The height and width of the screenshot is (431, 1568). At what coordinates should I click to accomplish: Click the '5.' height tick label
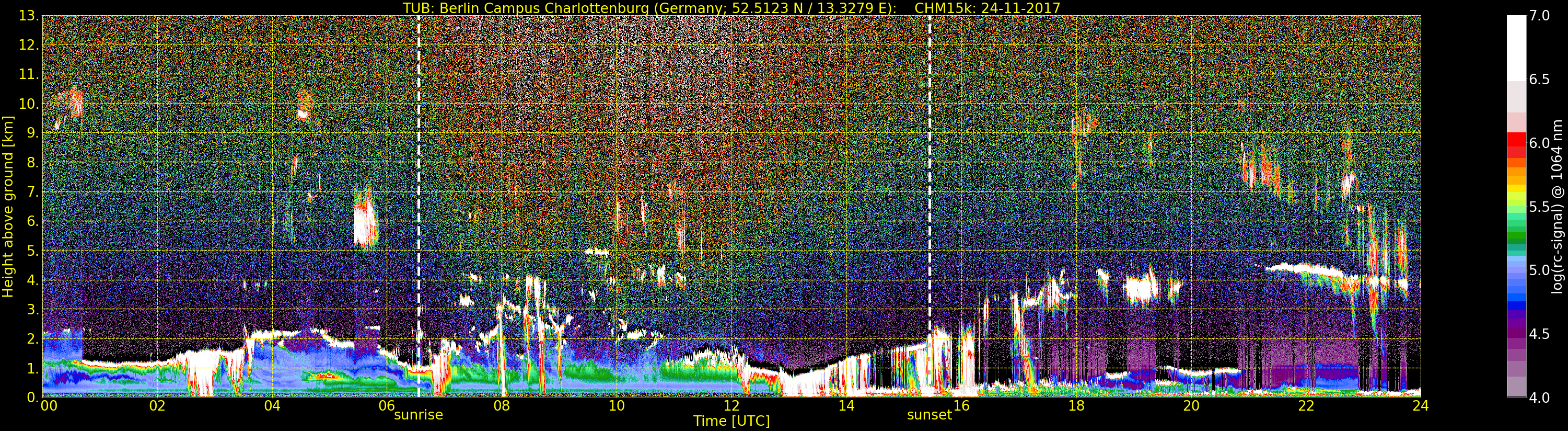pyautogui.click(x=33, y=251)
